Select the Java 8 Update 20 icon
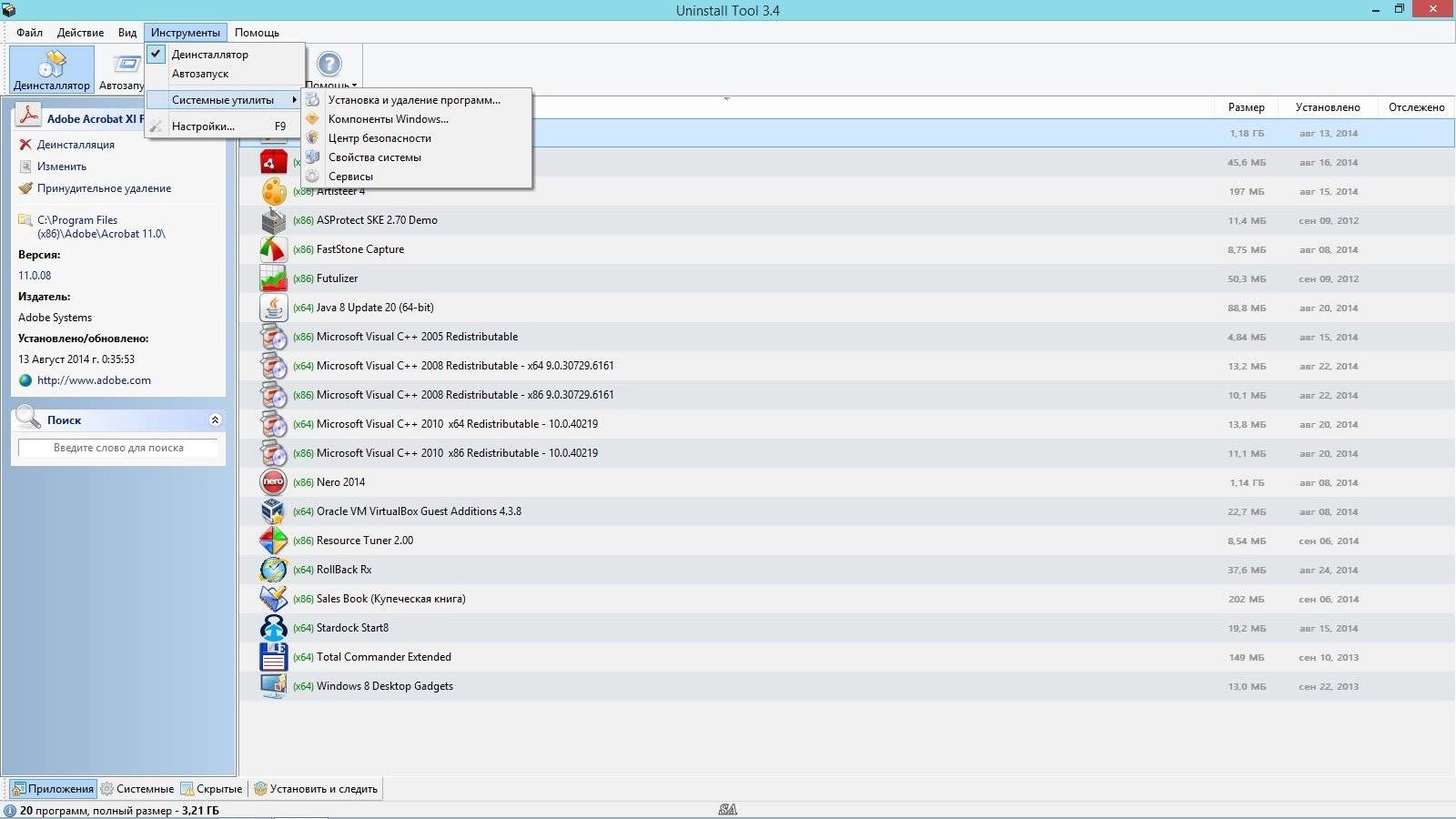1456x819 pixels. (x=273, y=308)
